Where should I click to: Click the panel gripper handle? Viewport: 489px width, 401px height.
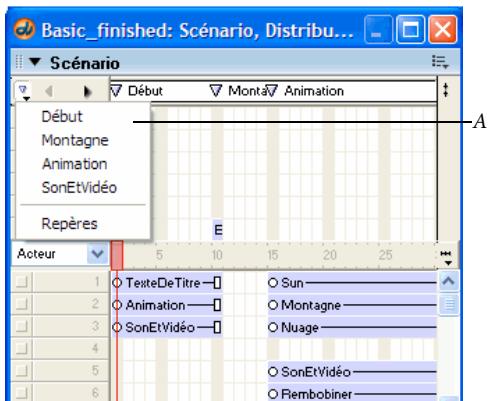click(x=19, y=62)
